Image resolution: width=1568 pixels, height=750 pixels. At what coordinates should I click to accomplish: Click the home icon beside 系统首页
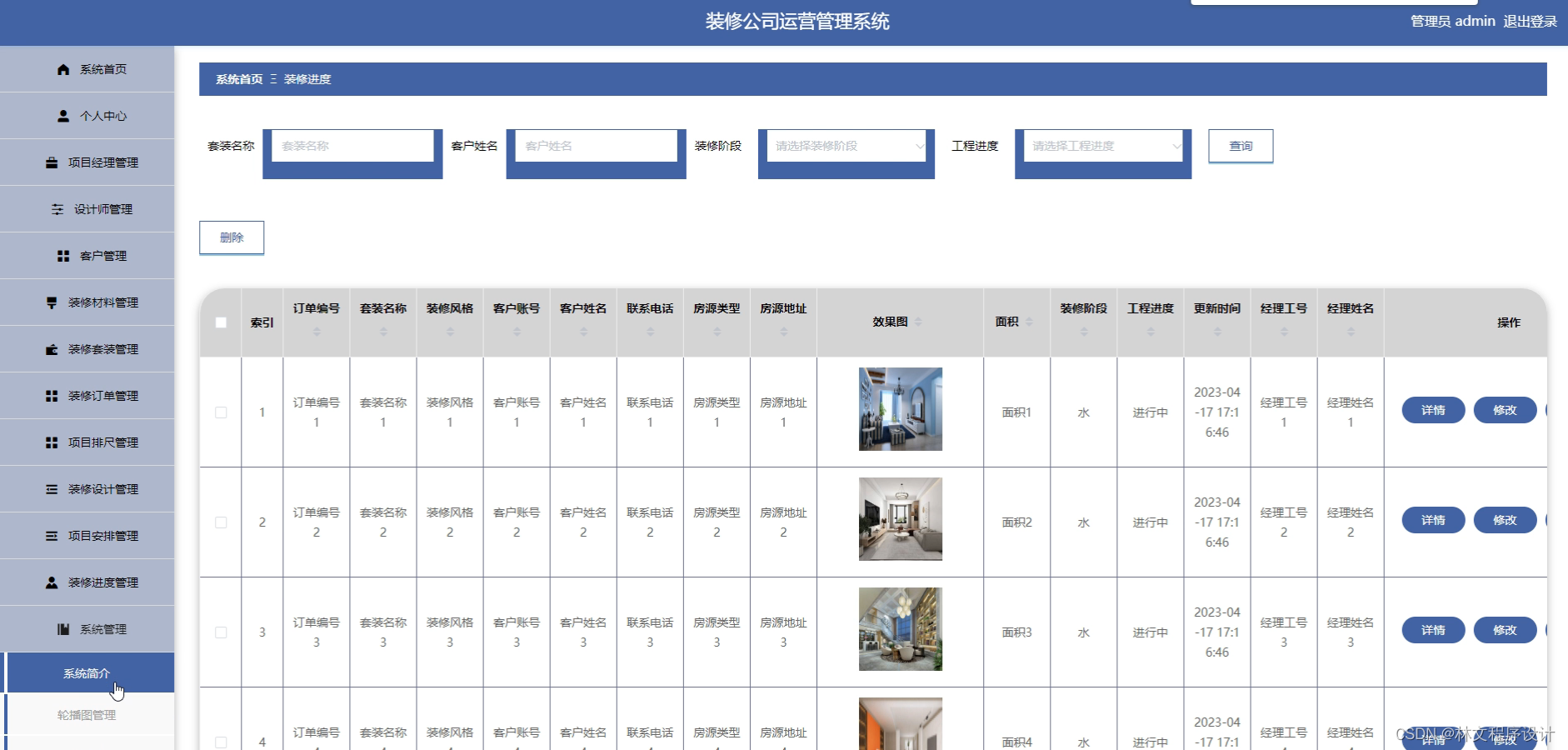tap(63, 69)
